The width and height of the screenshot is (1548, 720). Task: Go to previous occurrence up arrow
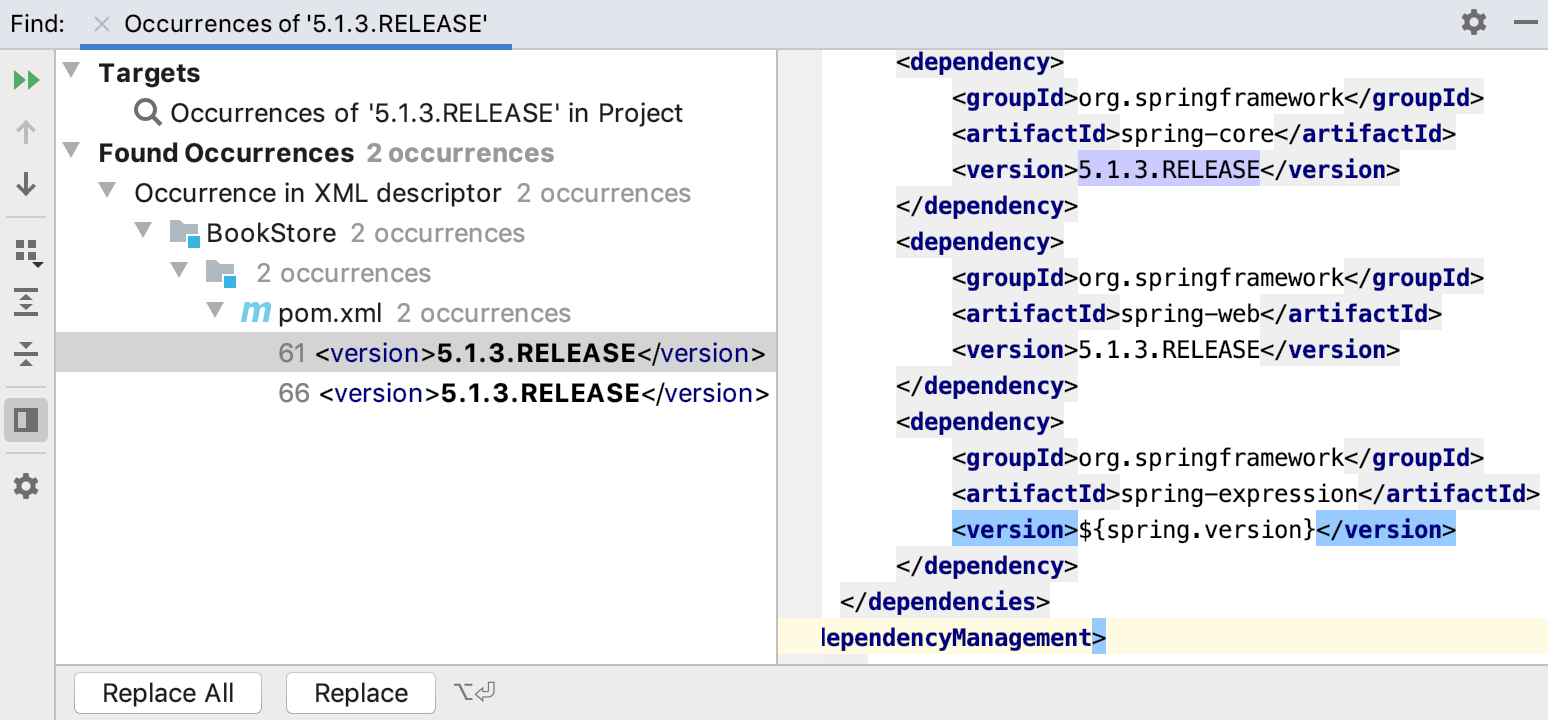point(27,132)
